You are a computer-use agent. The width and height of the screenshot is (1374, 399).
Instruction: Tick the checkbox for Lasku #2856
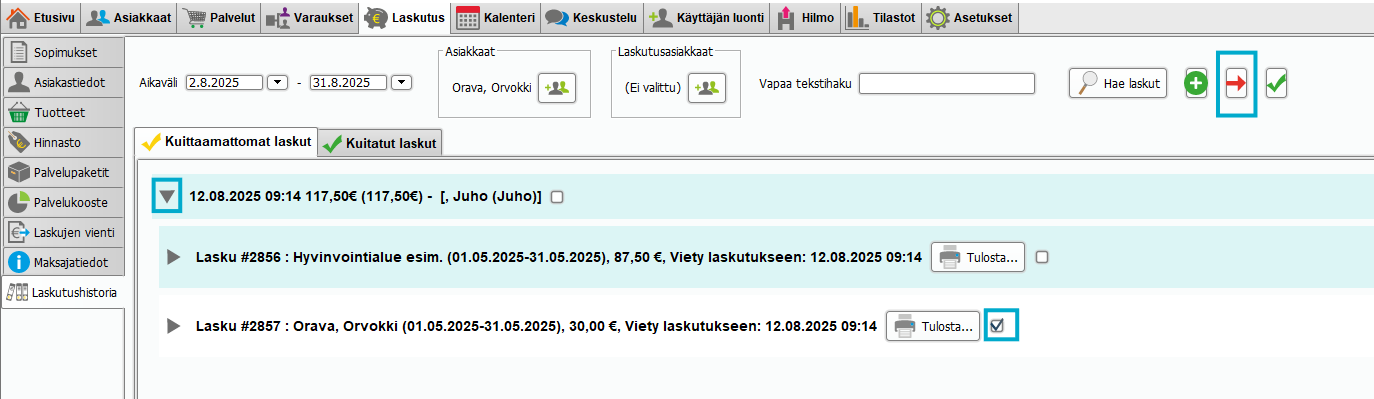coord(1042,257)
